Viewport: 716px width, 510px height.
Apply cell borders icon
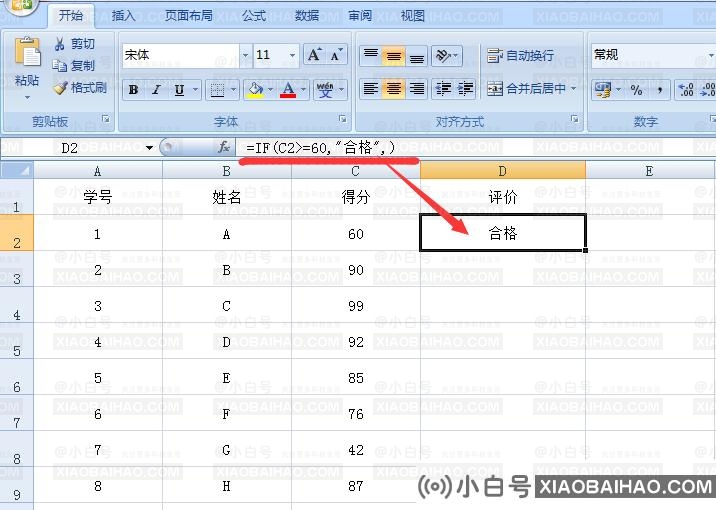(x=217, y=90)
